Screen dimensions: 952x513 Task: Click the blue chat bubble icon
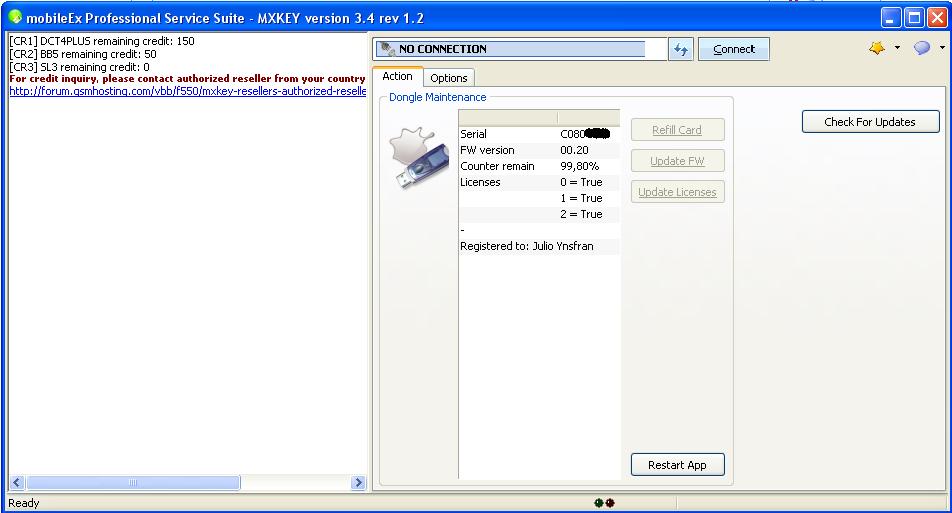[x=922, y=48]
